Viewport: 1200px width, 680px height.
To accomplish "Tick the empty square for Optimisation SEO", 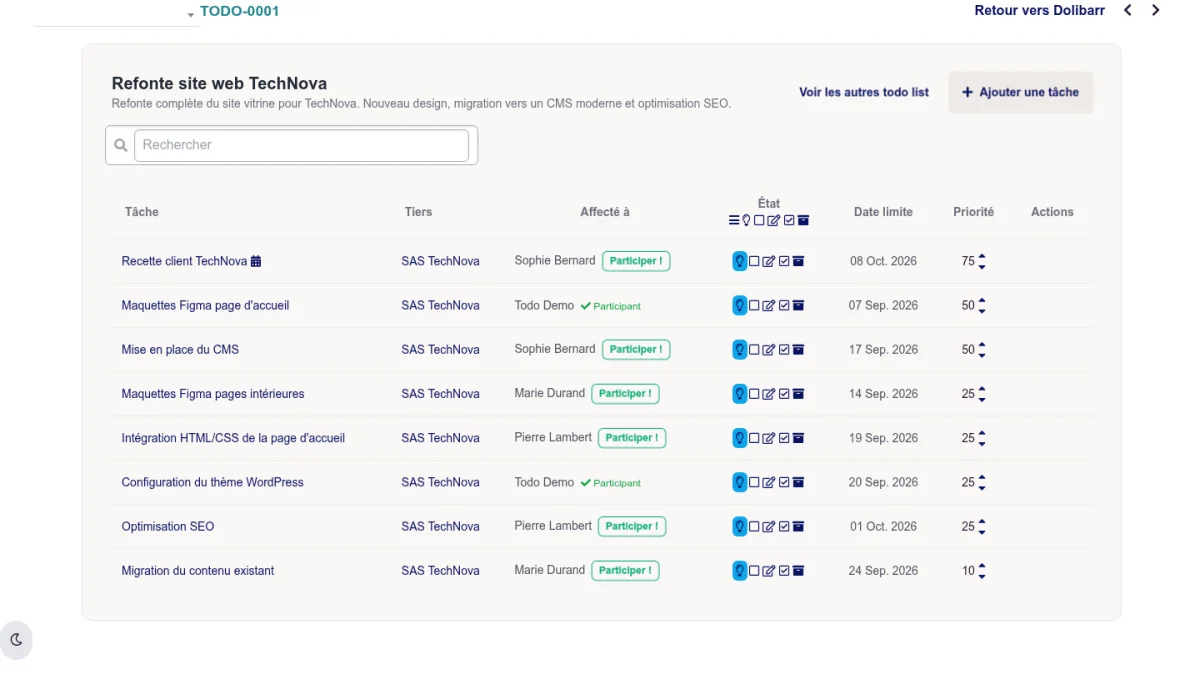I will pos(754,526).
